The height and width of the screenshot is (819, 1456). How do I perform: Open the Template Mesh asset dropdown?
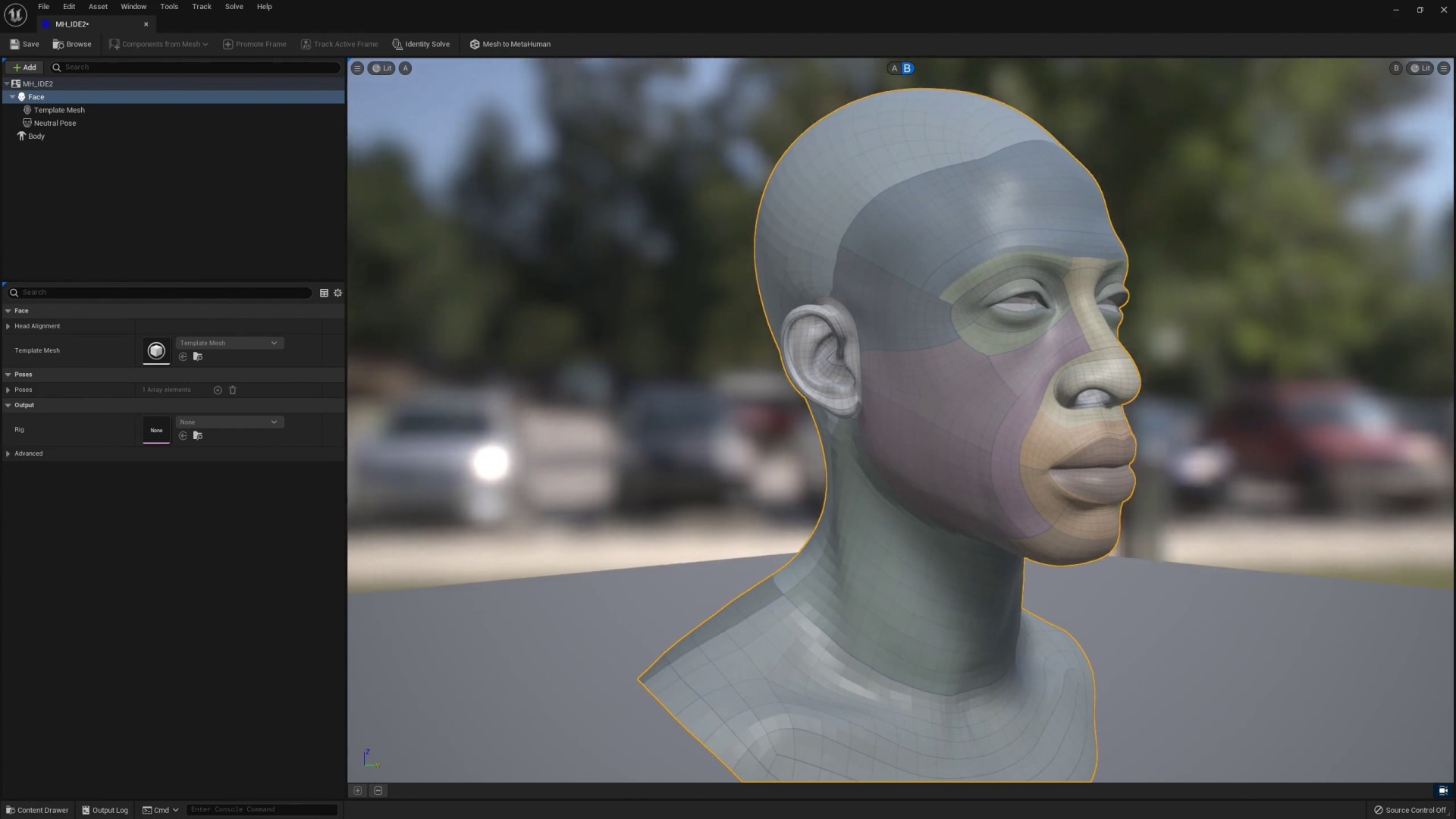tap(229, 343)
